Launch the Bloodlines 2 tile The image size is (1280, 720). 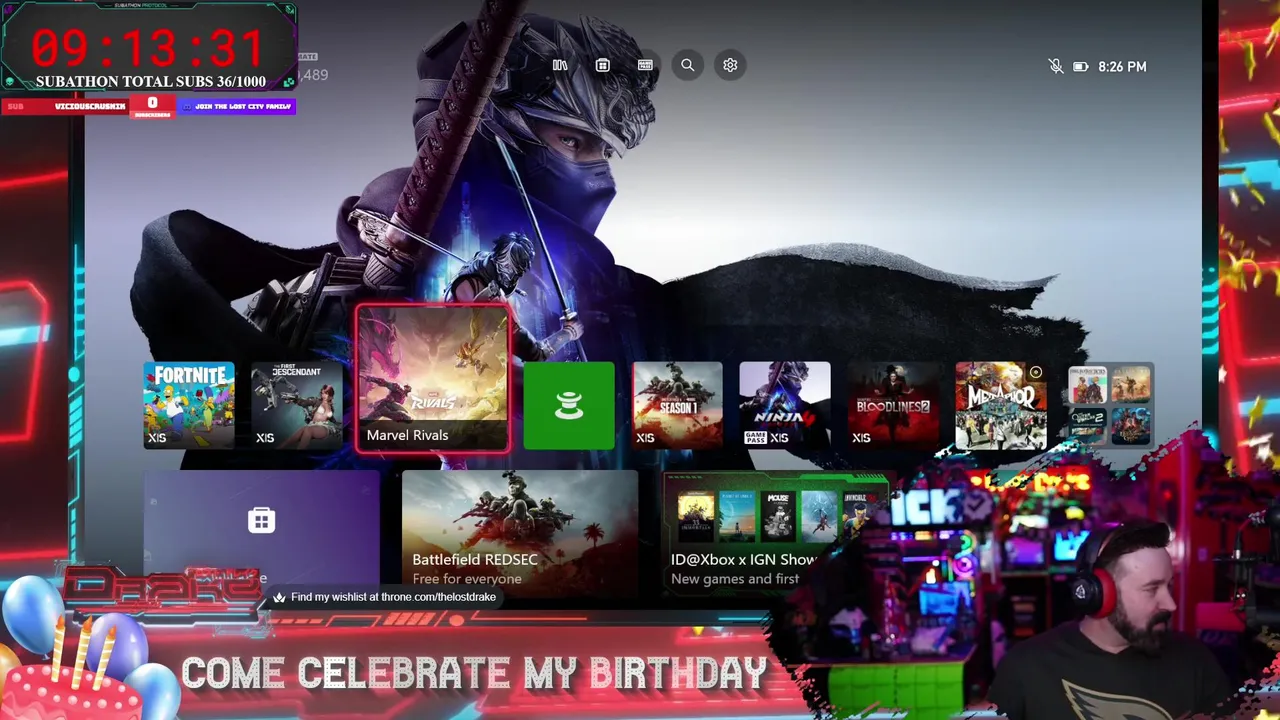(893, 405)
